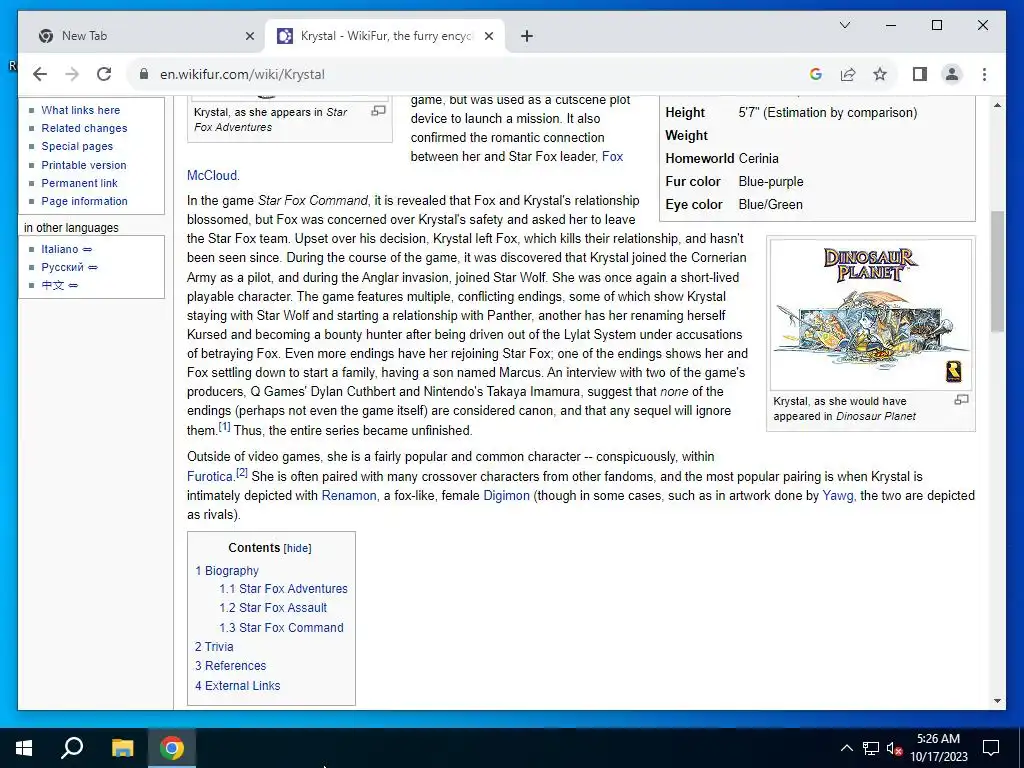Open Related changes link
The image size is (1024, 768).
(84, 129)
